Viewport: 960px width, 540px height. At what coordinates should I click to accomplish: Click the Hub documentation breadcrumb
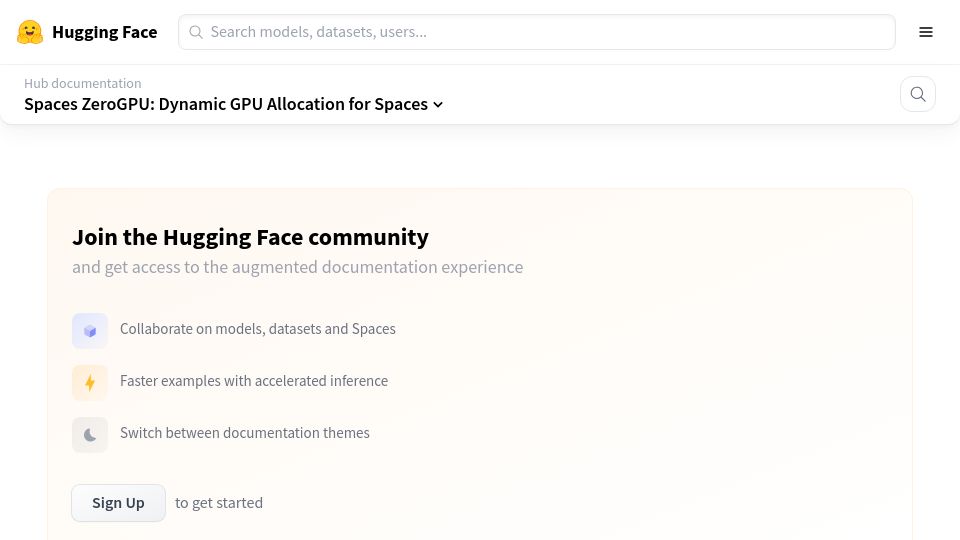point(83,83)
